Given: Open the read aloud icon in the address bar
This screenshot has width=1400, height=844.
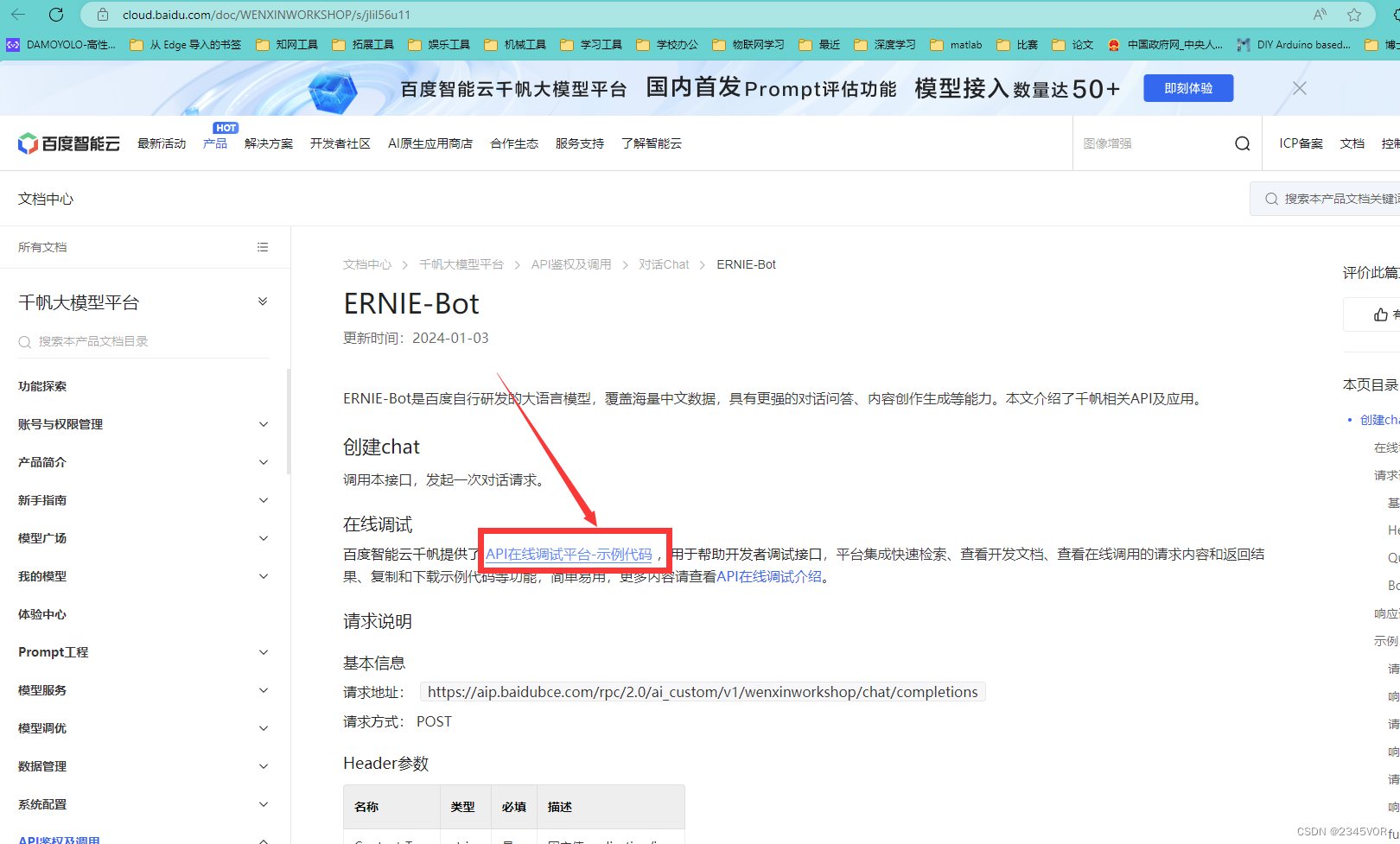Looking at the screenshot, I should point(1320,15).
